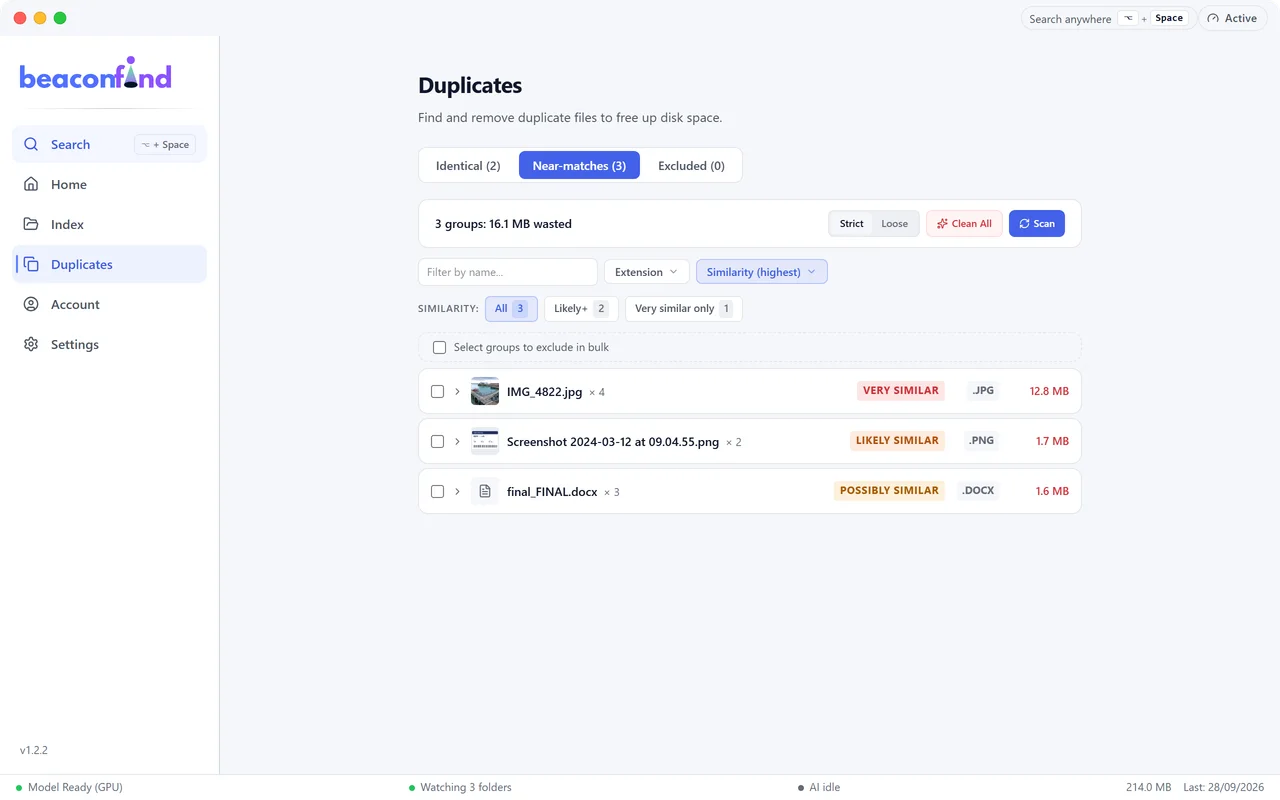The height and width of the screenshot is (800, 1280).
Task: Check the IMG_4822.jpg group checkbox
Action: pyautogui.click(x=437, y=391)
